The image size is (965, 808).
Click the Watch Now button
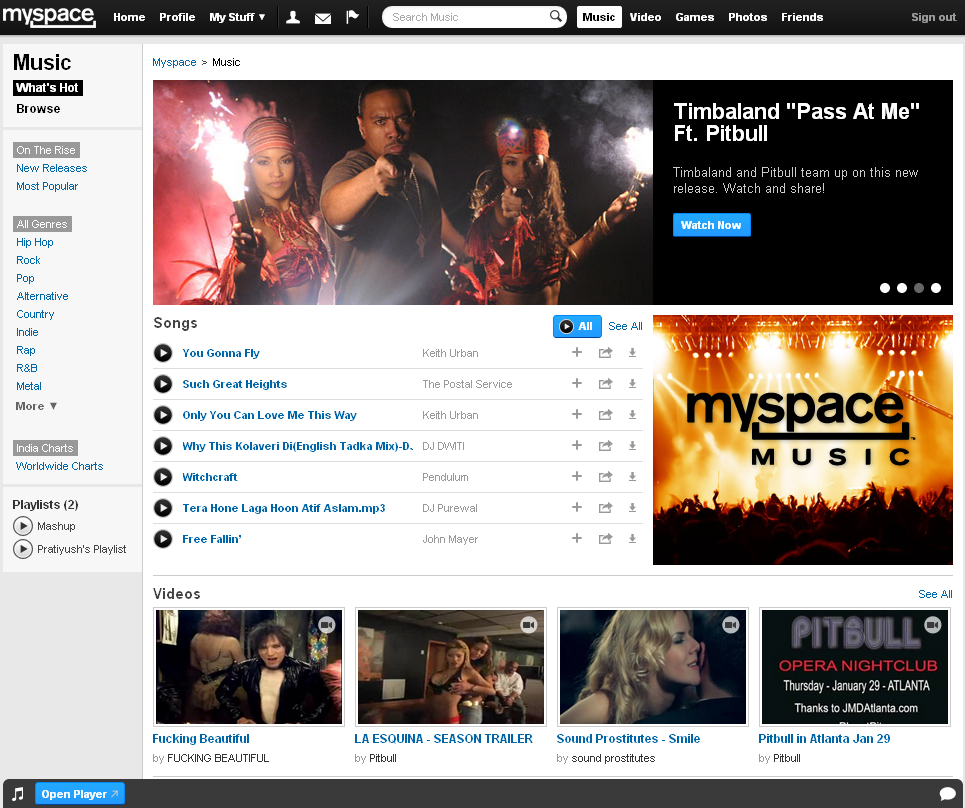[711, 225]
